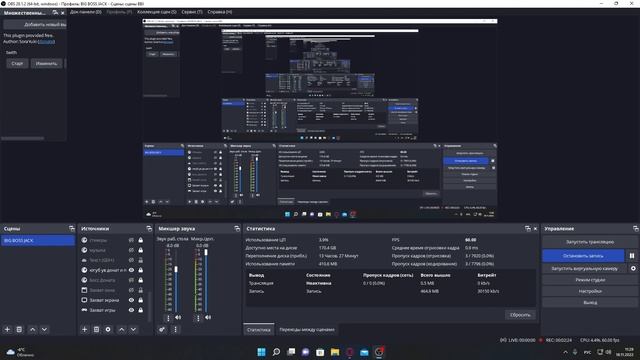Float the Управление dock panel
This screenshot has width=640, height=360.
coord(636,229)
